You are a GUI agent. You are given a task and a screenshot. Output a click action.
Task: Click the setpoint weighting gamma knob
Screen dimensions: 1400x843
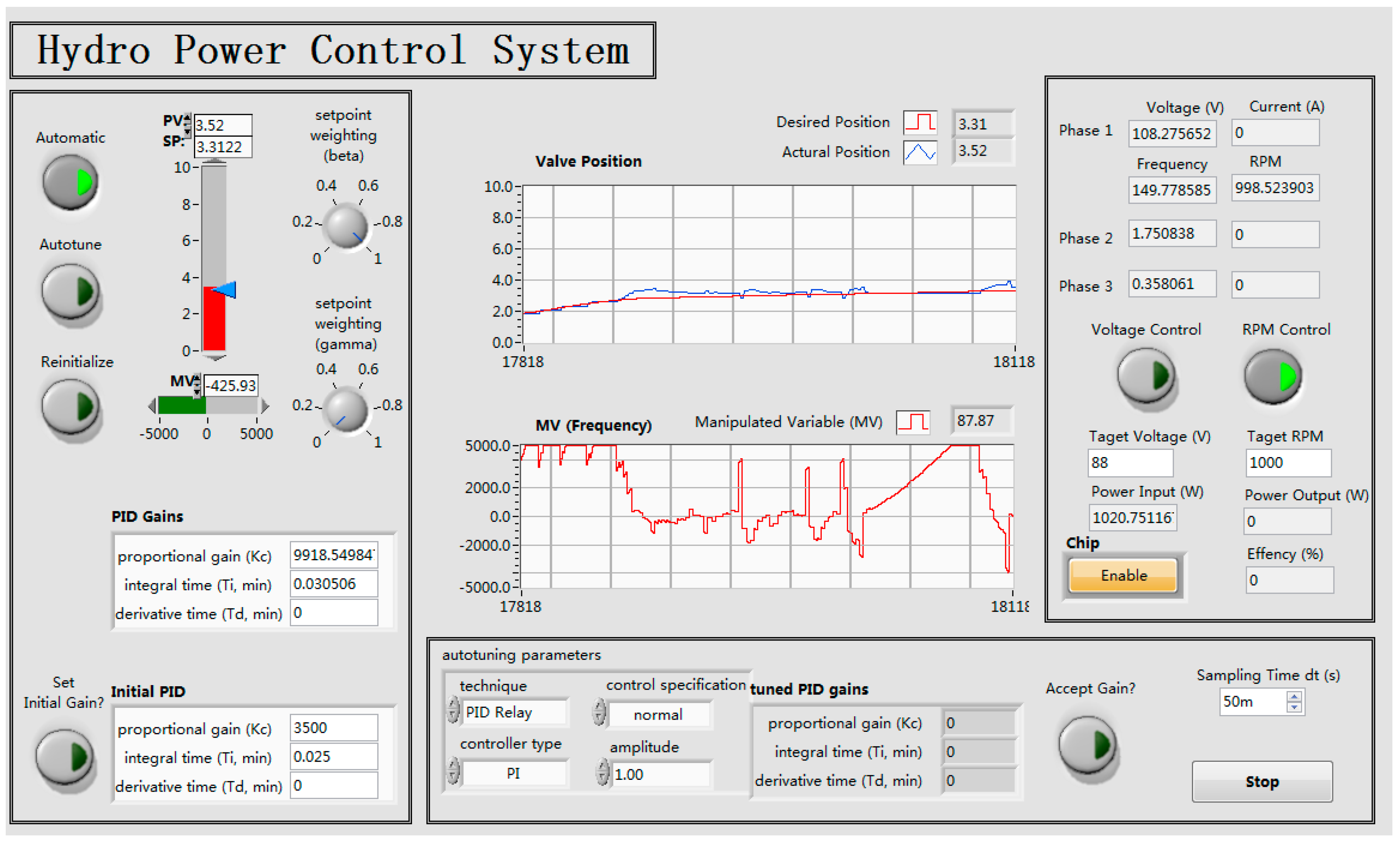tap(345, 410)
